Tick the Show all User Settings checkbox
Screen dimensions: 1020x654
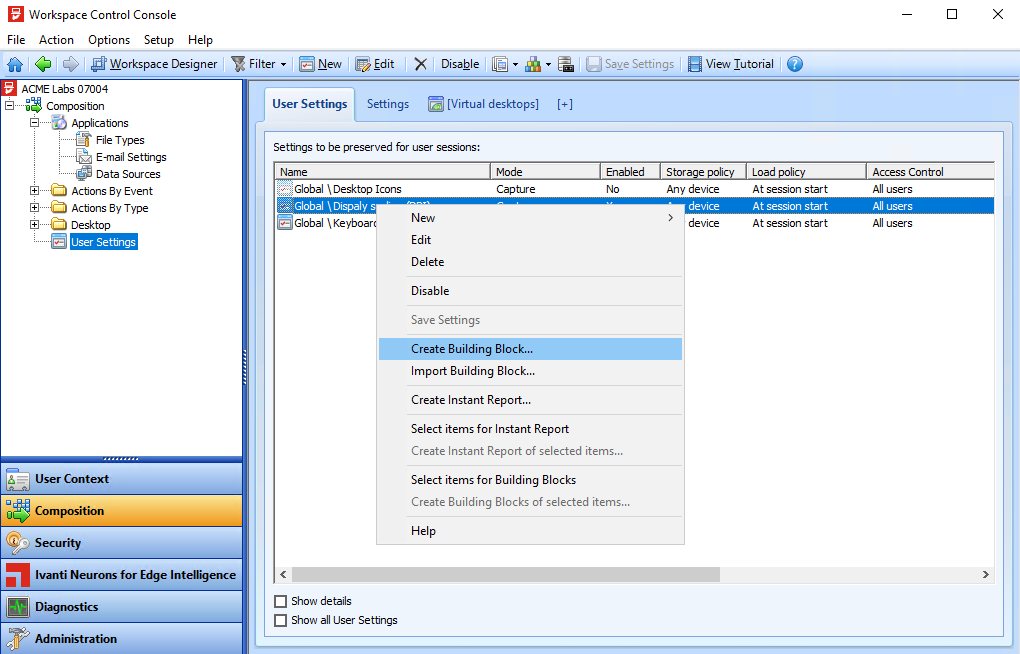click(x=280, y=620)
